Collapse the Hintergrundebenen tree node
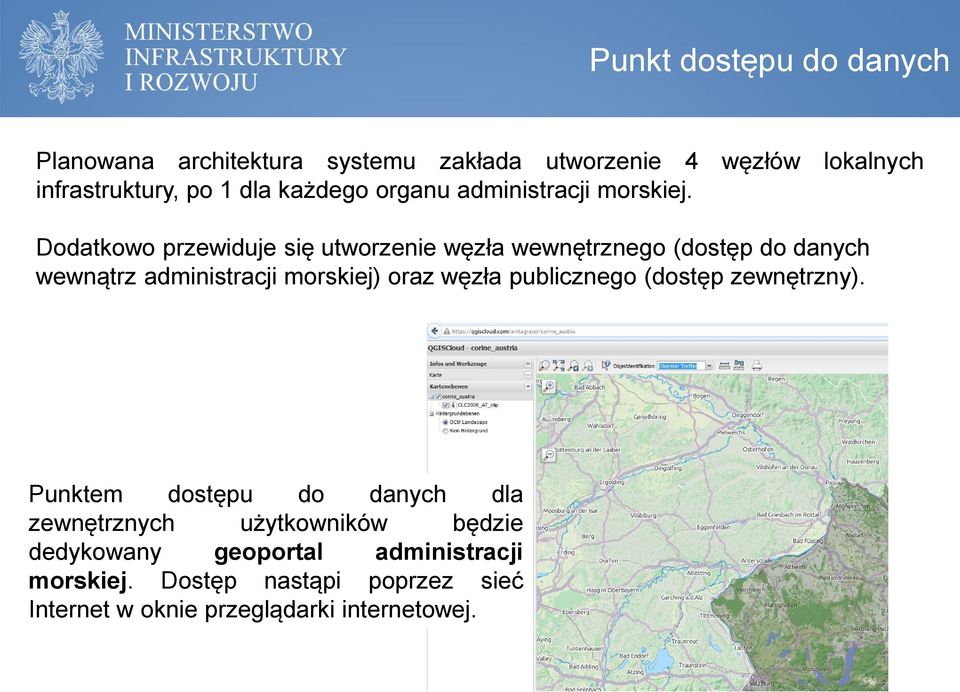This screenshot has height=692, width=960. pos(432,414)
